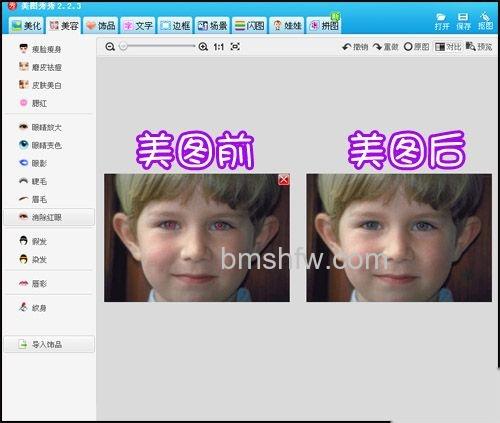Select the 眉毛 eyebrow tool
The height and width of the screenshot is (423, 500).
(x=33, y=199)
